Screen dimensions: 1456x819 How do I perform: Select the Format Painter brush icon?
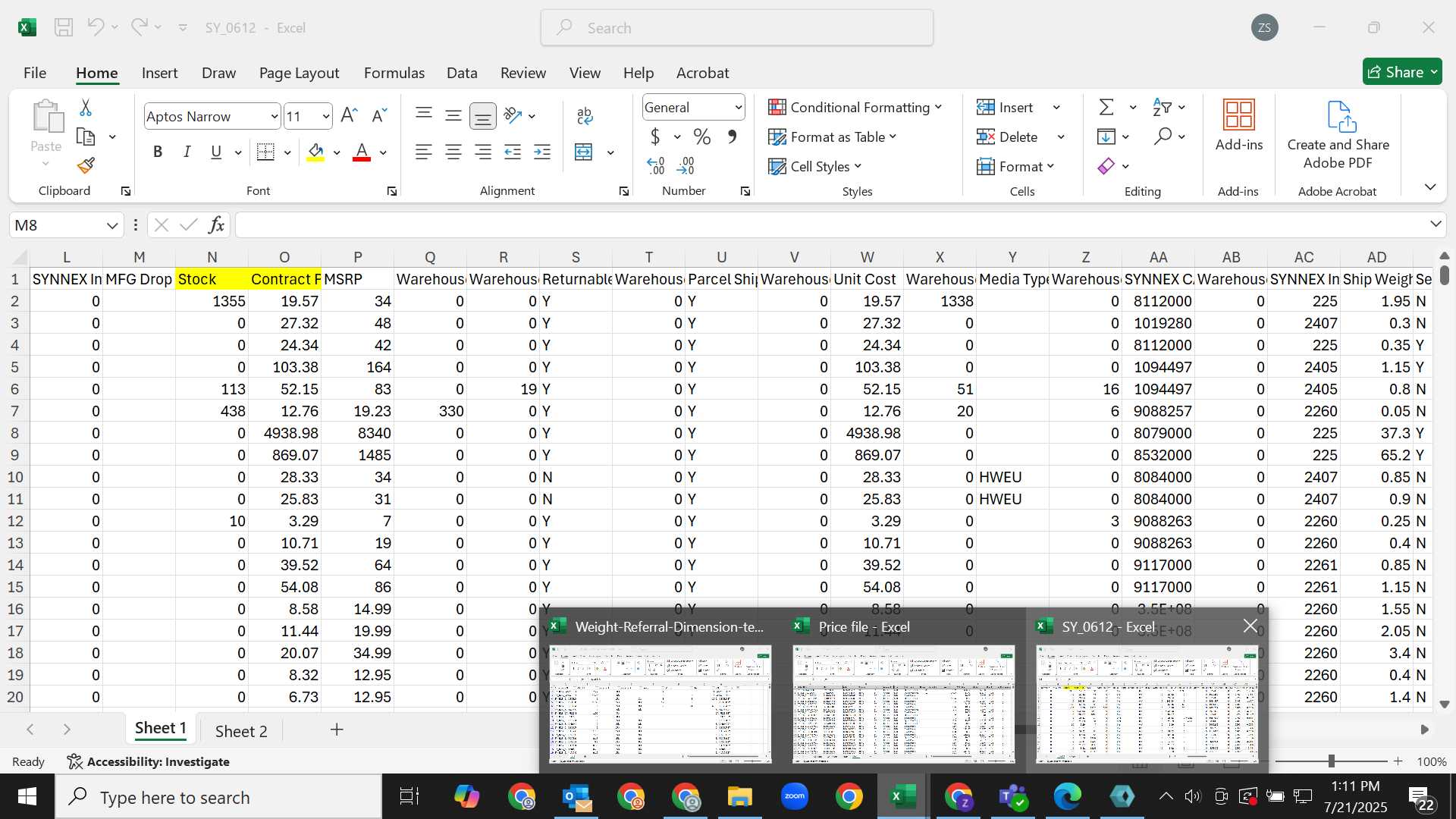click(86, 165)
